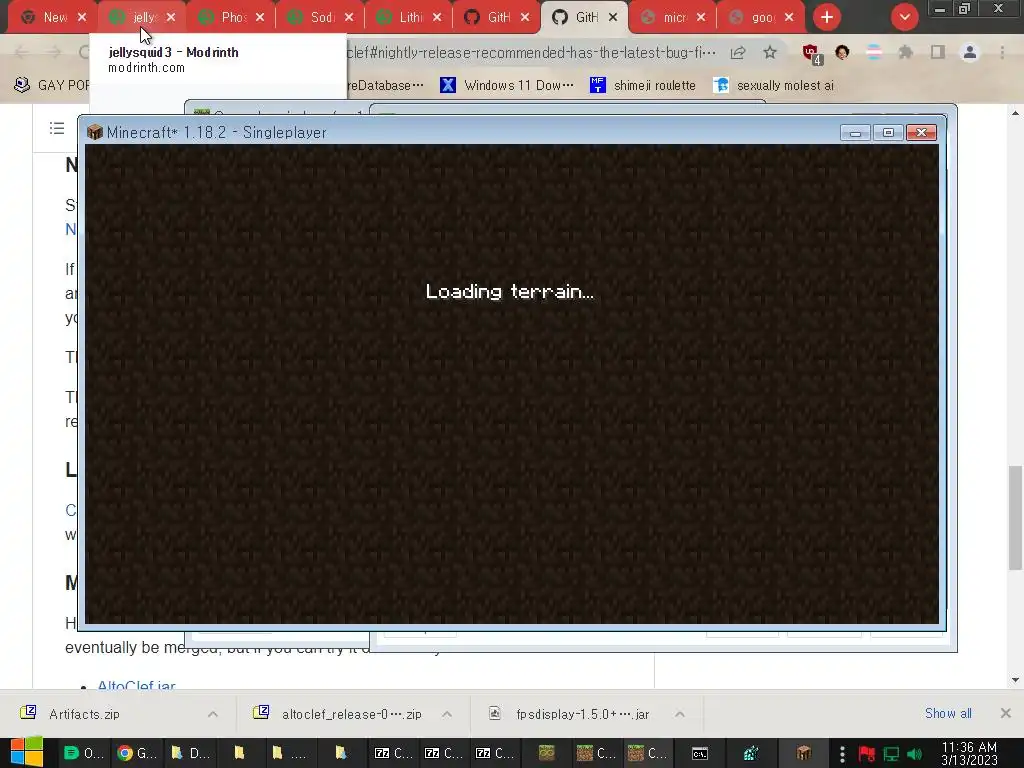Open the Windows Start button
This screenshot has width=1024, height=768.
(26, 752)
